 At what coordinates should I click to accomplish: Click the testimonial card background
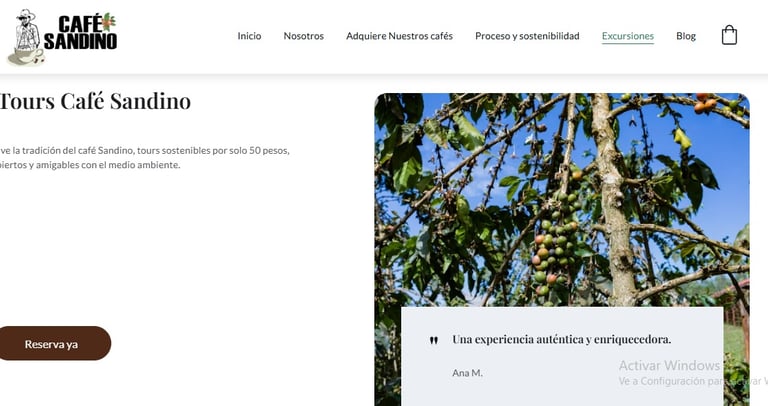click(562, 356)
